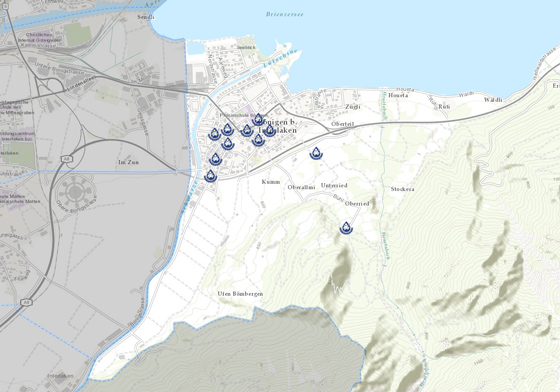Click the Wäldli label by the lakeshore

493,100
